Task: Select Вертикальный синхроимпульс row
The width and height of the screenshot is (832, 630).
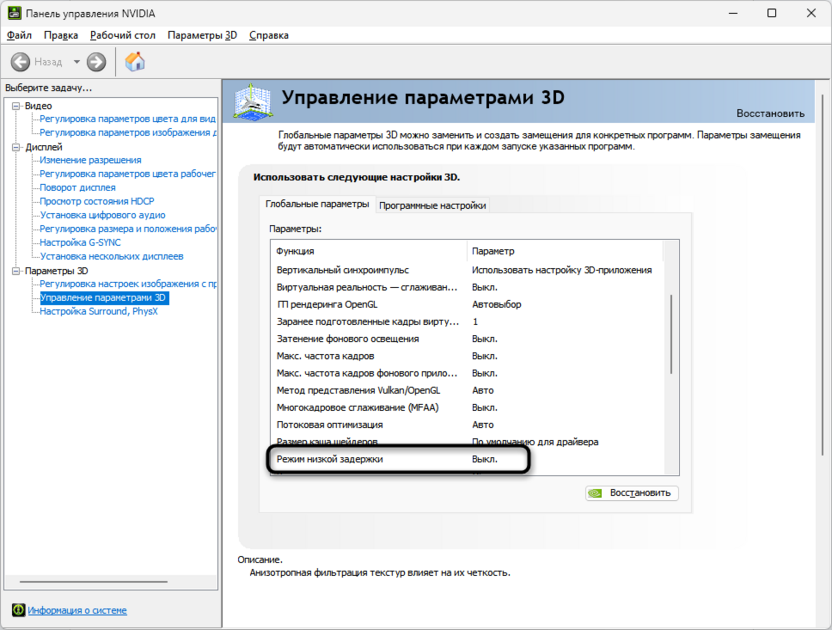Action: coord(467,270)
